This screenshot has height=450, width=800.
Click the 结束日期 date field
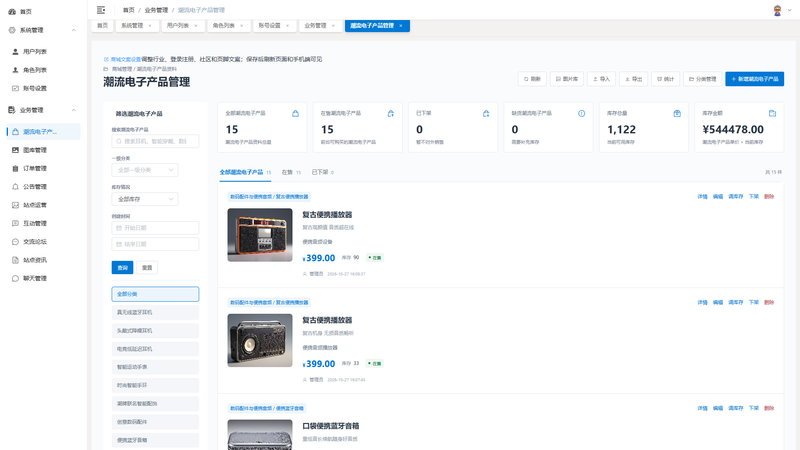[x=155, y=244]
